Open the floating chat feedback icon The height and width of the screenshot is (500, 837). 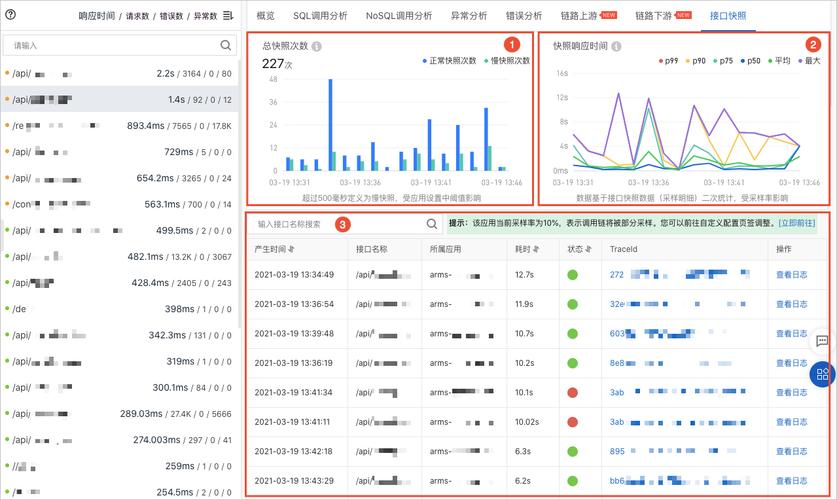pyautogui.click(x=822, y=340)
